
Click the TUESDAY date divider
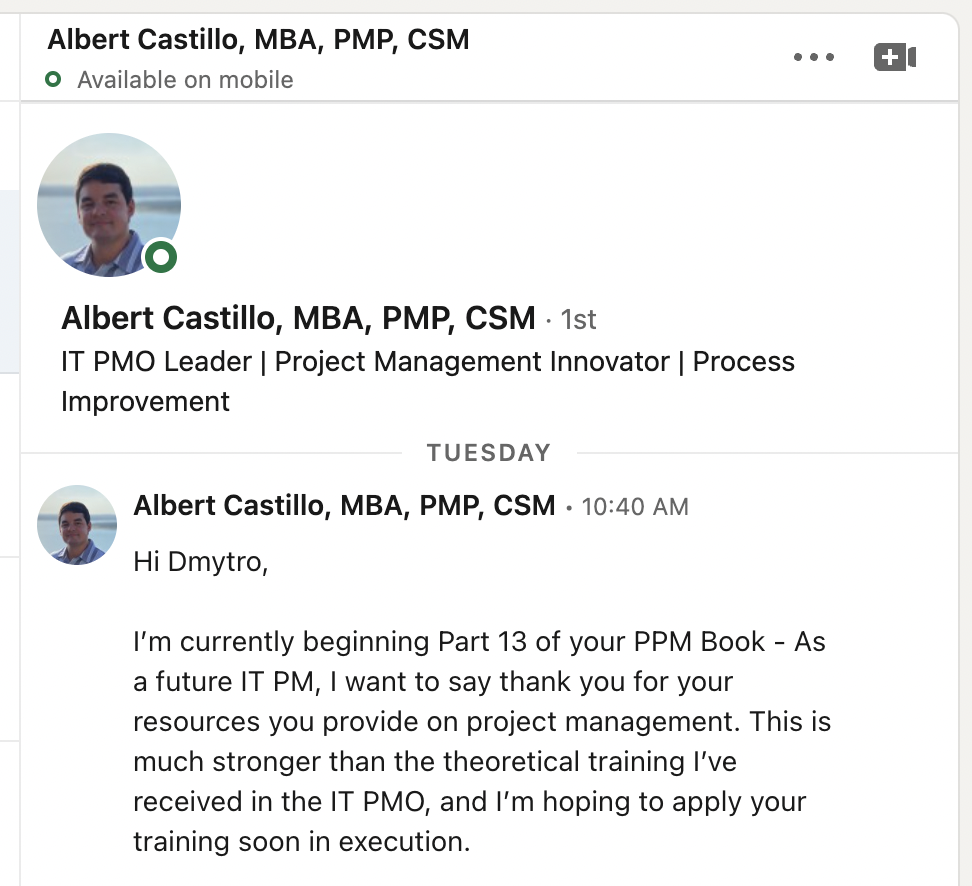click(488, 453)
